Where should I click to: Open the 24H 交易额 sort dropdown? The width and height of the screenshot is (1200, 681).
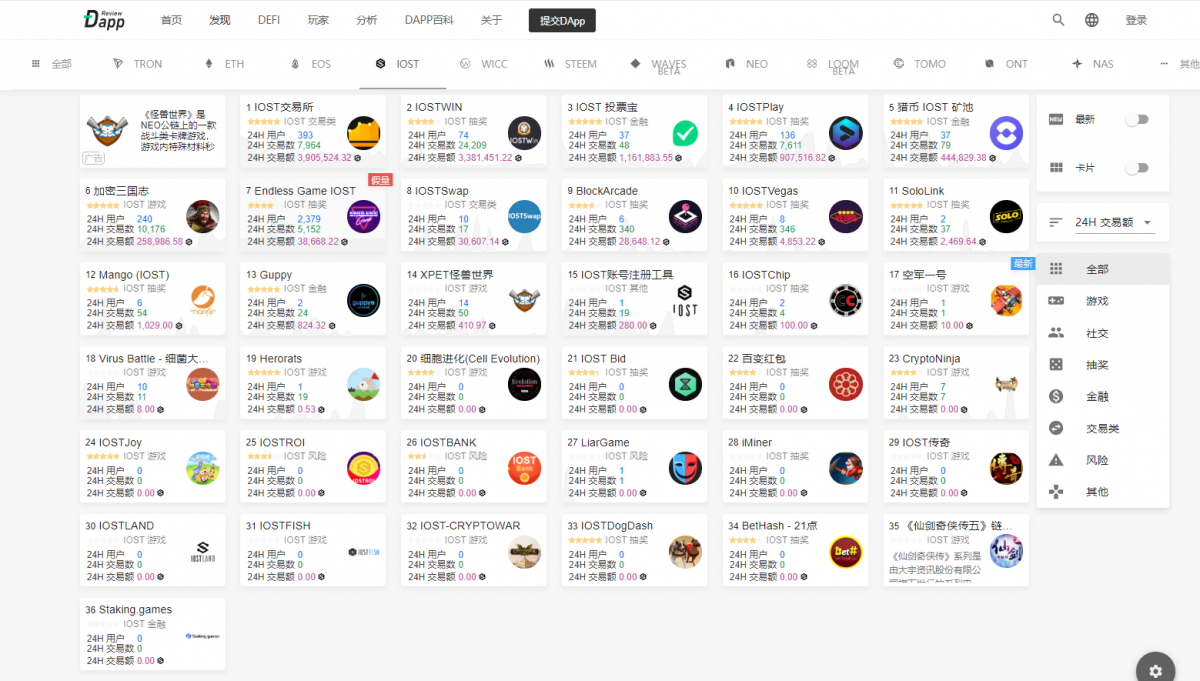(1113, 223)
